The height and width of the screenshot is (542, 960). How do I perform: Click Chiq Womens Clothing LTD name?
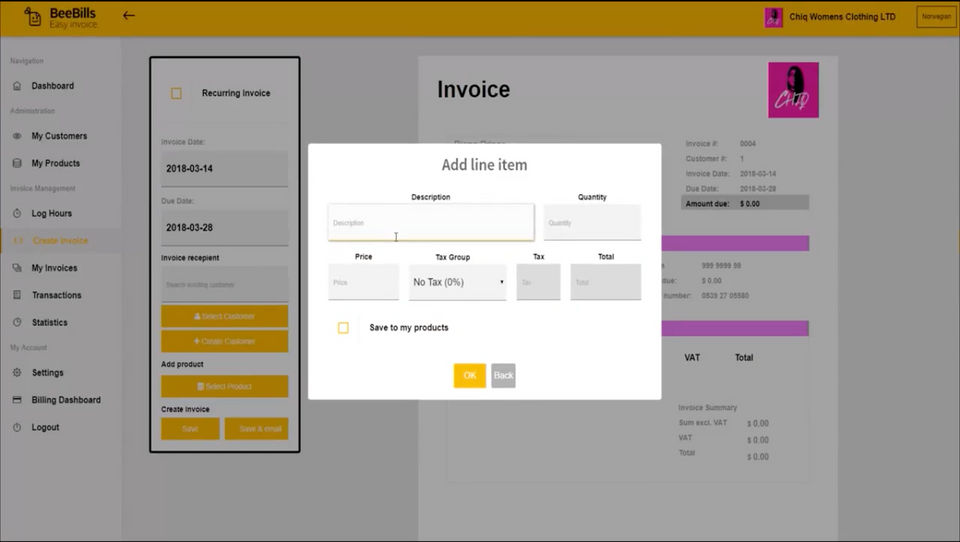tap(842, 17)
